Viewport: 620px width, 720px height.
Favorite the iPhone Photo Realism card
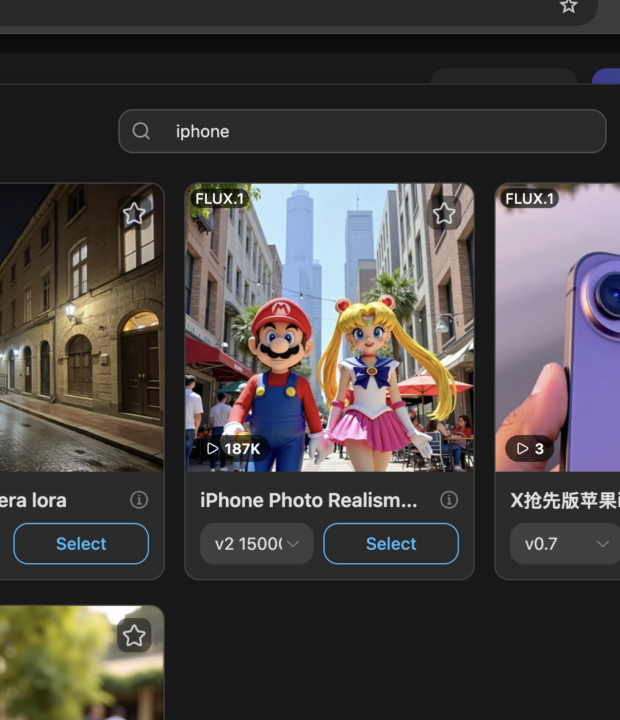[444, 213]
